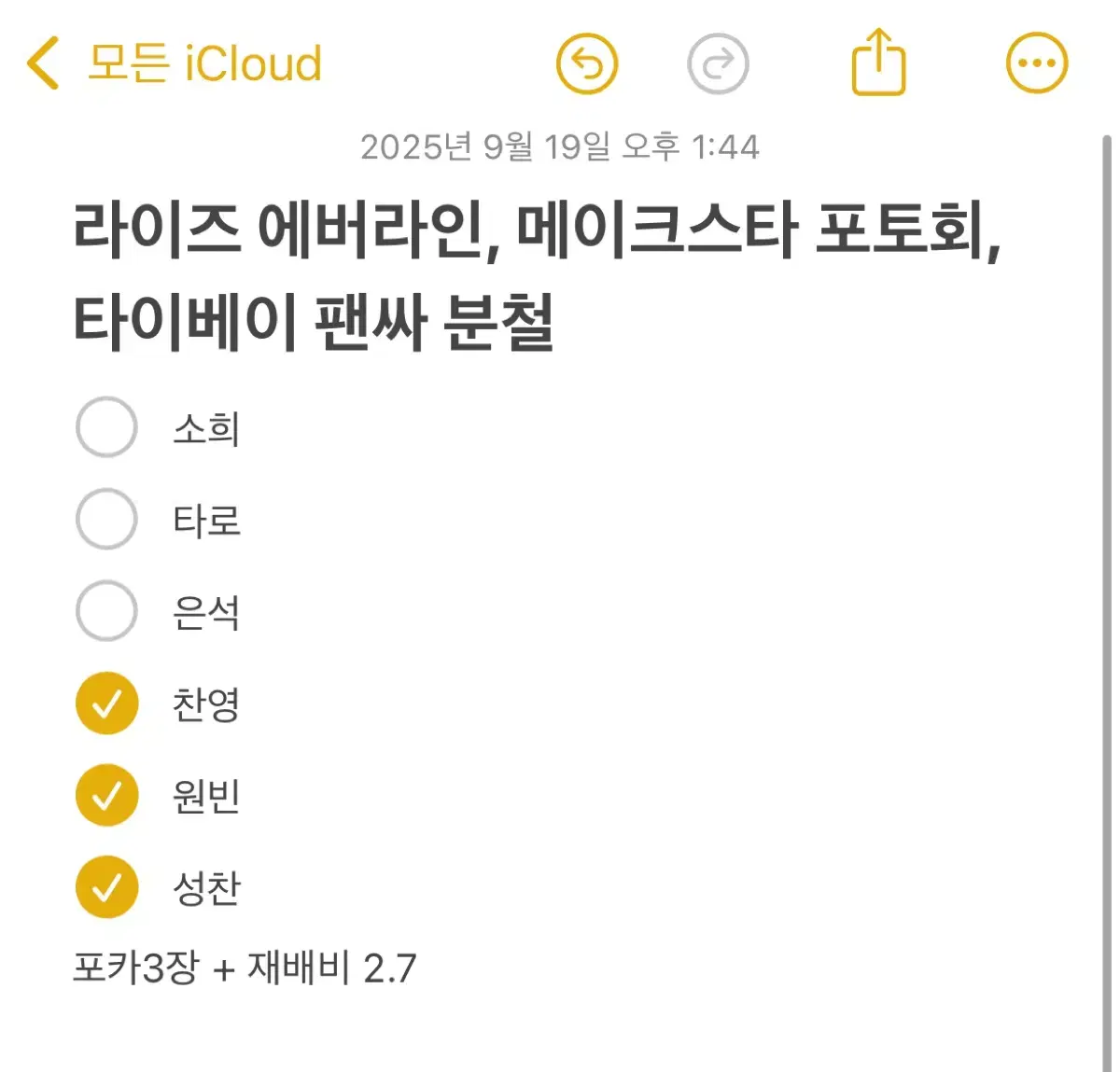Click the redo arrow icon
1120x1072 pixels.
click(717, 63)
